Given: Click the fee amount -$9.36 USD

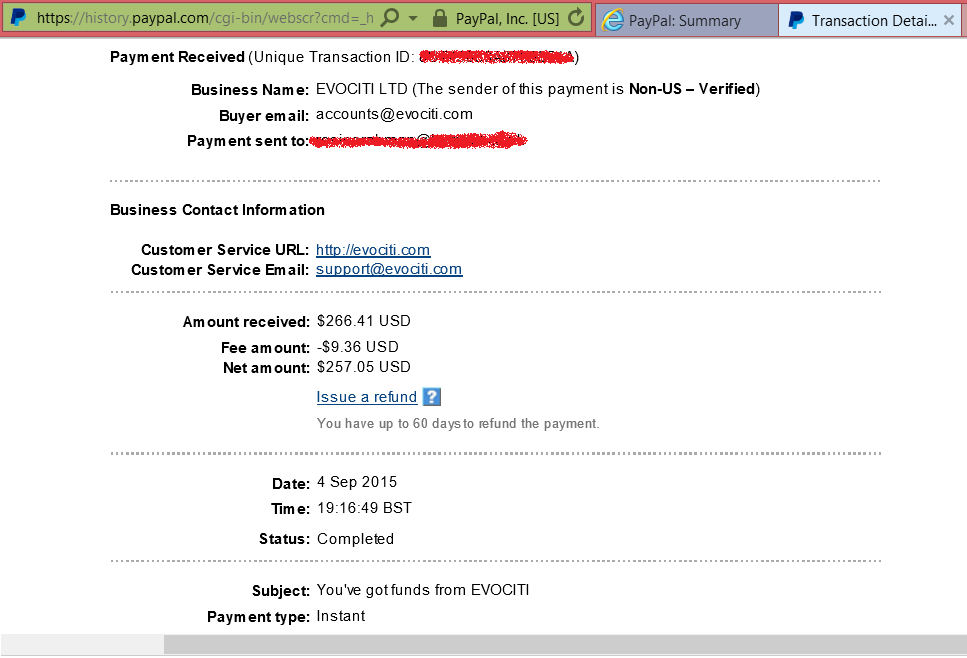Looking at the screenshot, I should tap(358, 347).
